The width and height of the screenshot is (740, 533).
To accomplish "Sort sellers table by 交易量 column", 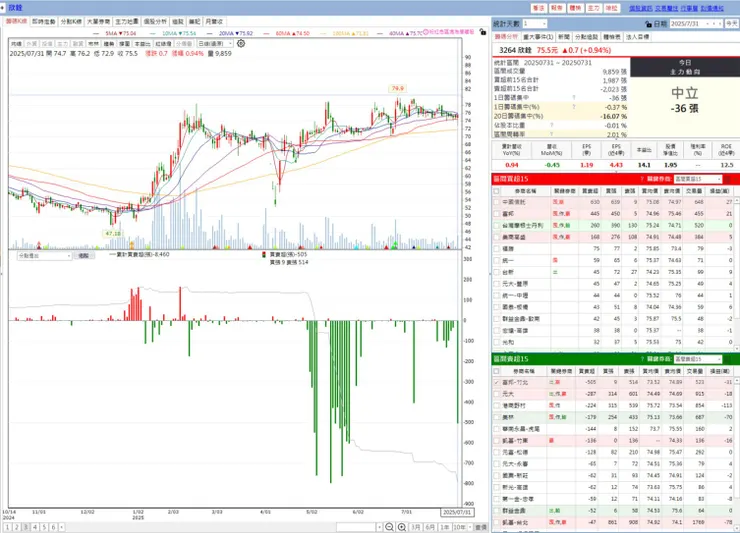I will (x=695, y=372).
